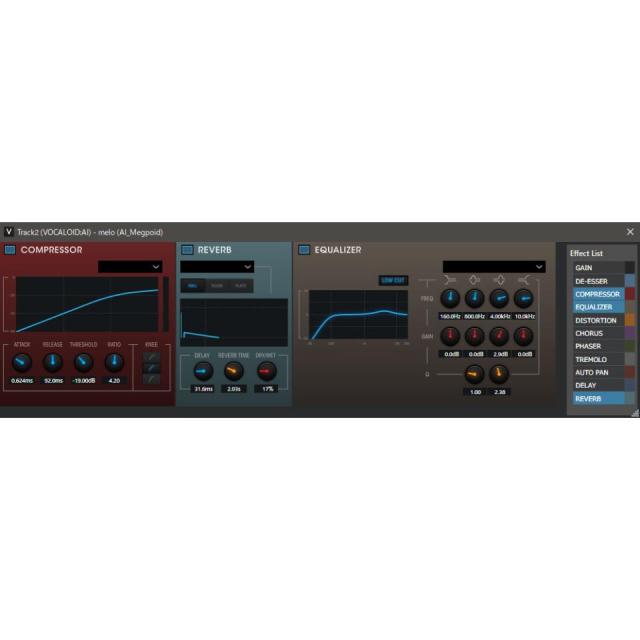Click the Compressor Attack knob

click(22, 362)
